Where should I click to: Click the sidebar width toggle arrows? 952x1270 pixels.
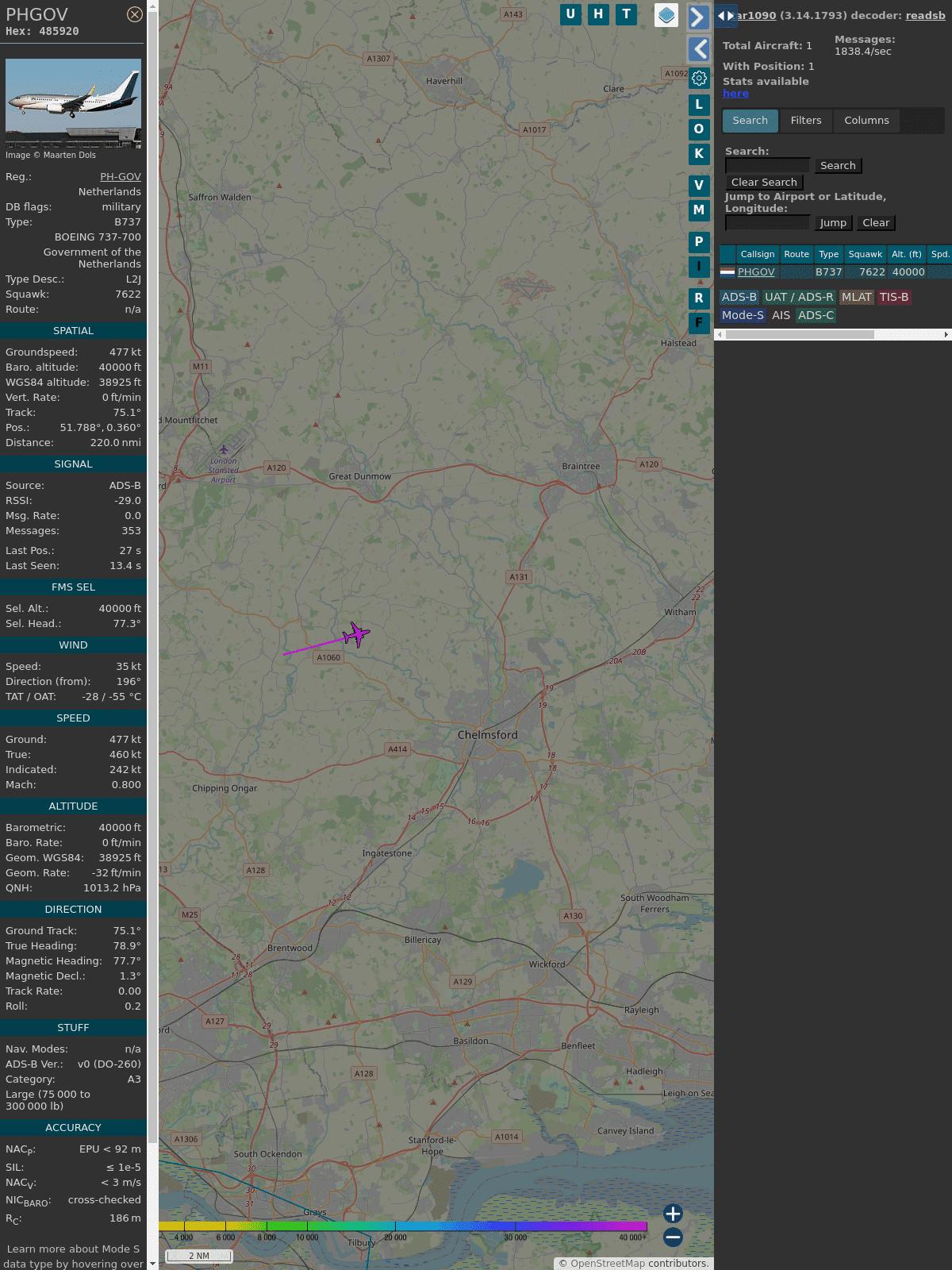pos(726,16)
